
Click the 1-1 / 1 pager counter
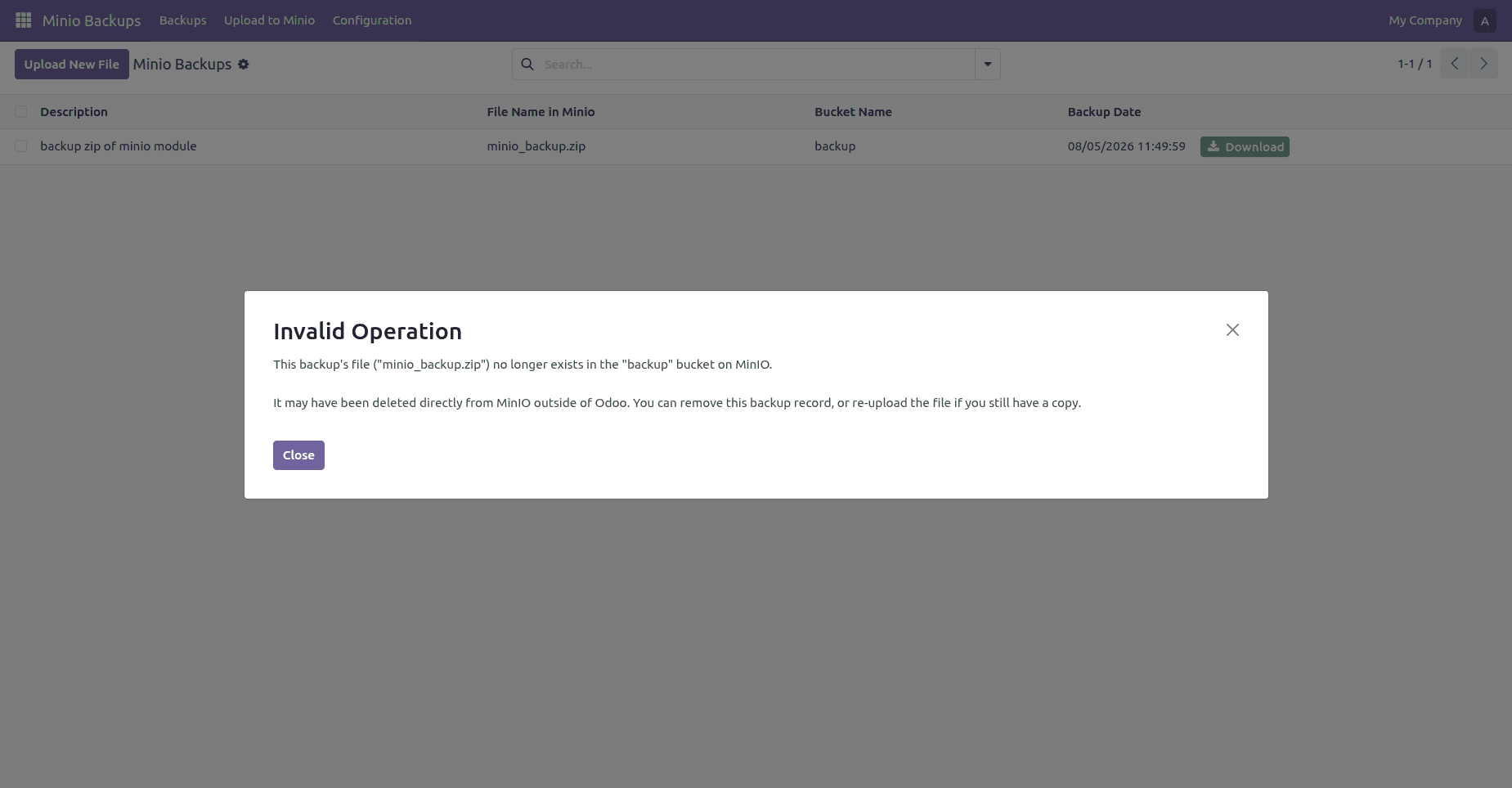[x=1415, y=64]
